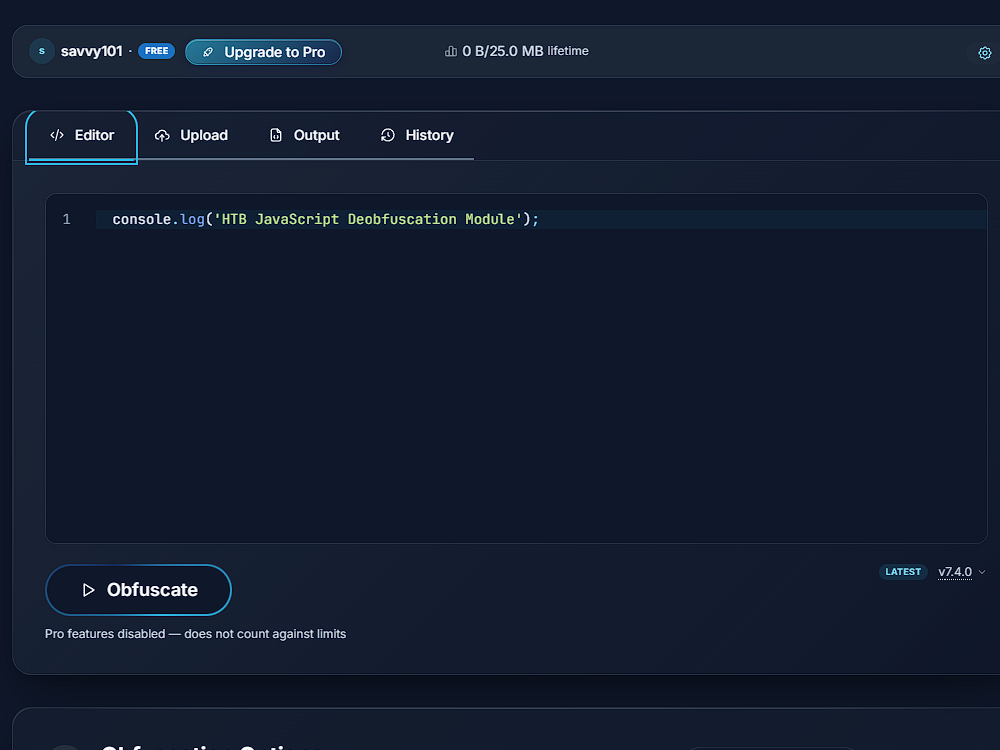Open the Editor tab
Viewport: 1000px width, 750px height.
click(82, 135)
